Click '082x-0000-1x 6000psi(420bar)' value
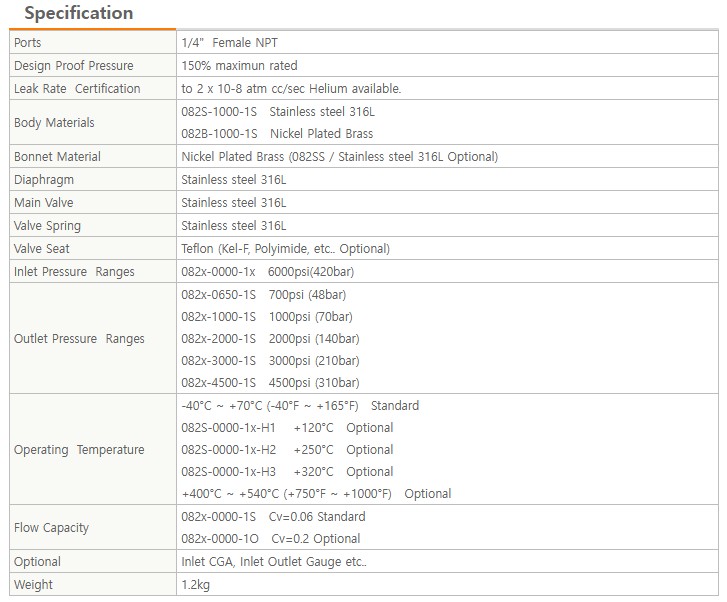 coord(268,272)
